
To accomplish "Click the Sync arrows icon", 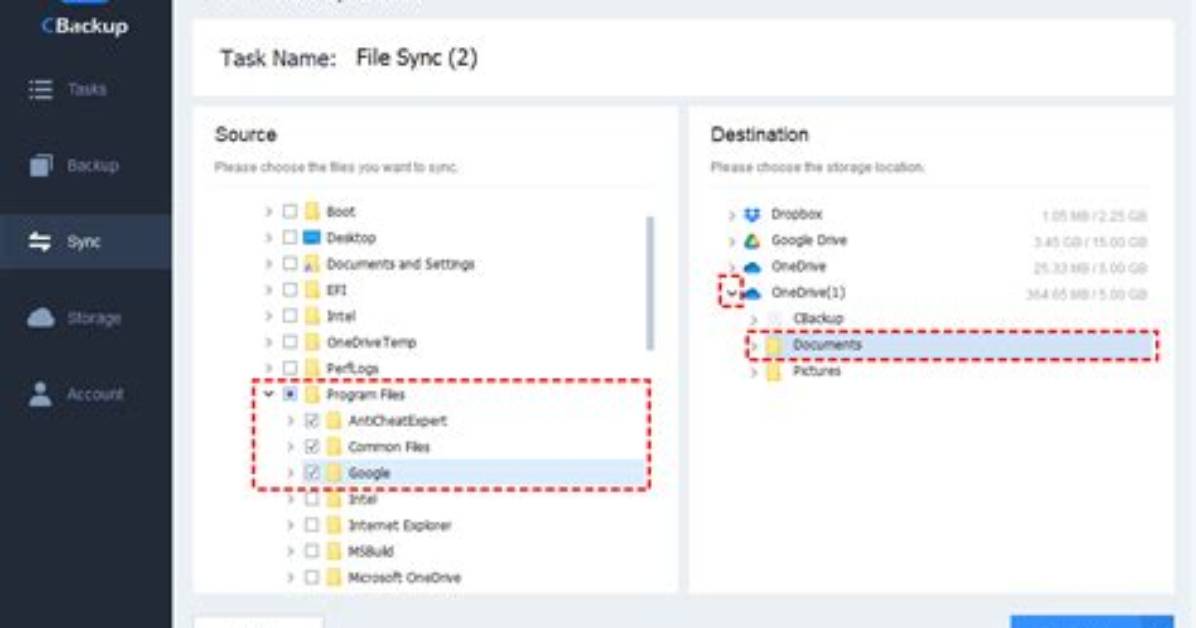I will click(x=40, y=242).
